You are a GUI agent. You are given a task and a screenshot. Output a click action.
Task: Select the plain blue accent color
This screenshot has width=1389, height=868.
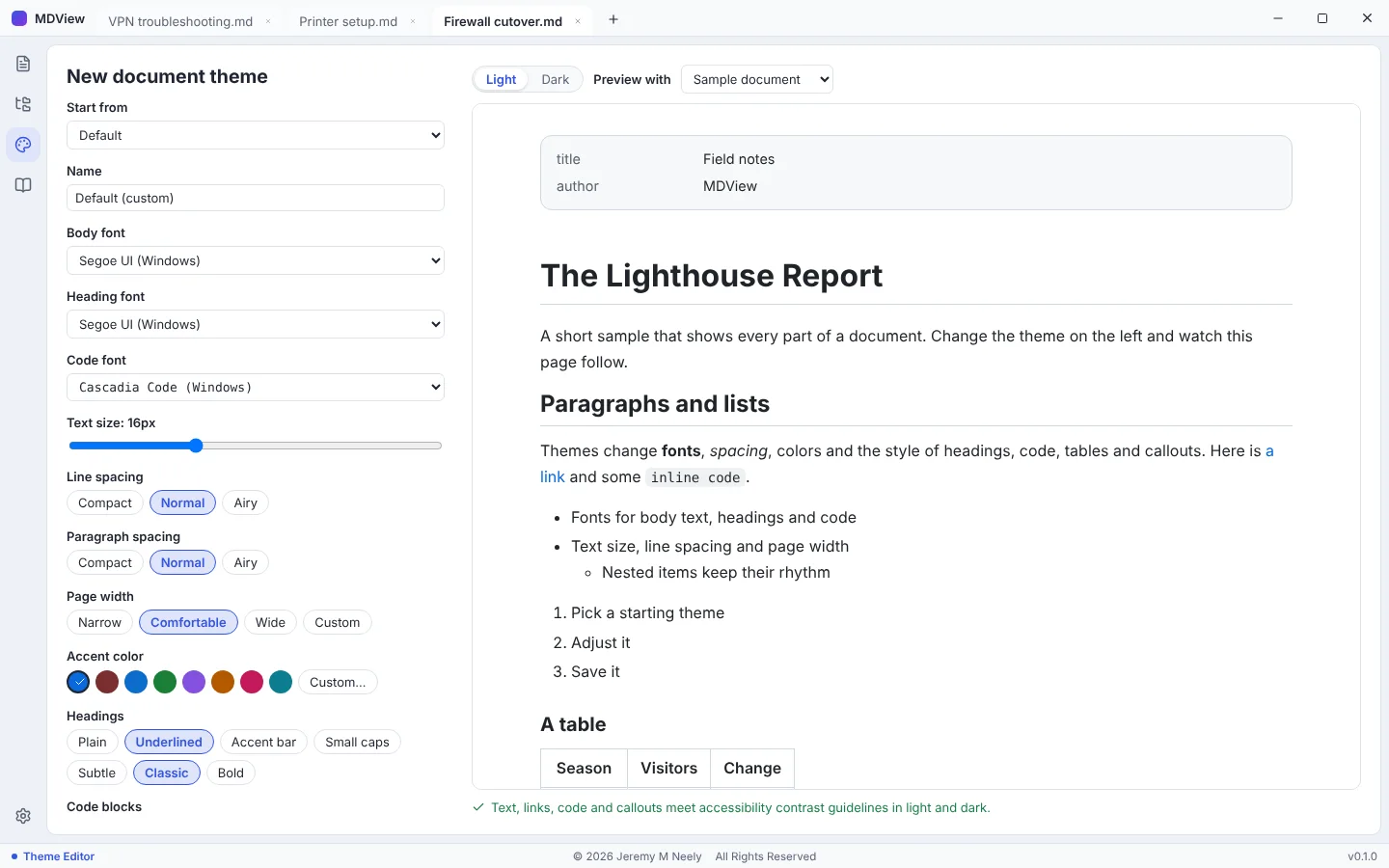click(x=136, y=682)
